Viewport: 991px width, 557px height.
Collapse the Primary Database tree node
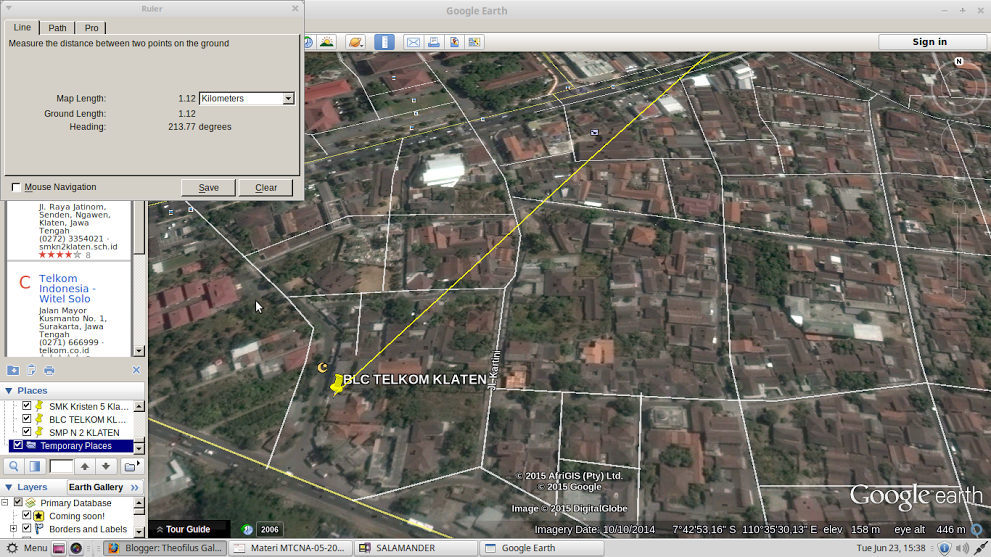tap(5, 503)
